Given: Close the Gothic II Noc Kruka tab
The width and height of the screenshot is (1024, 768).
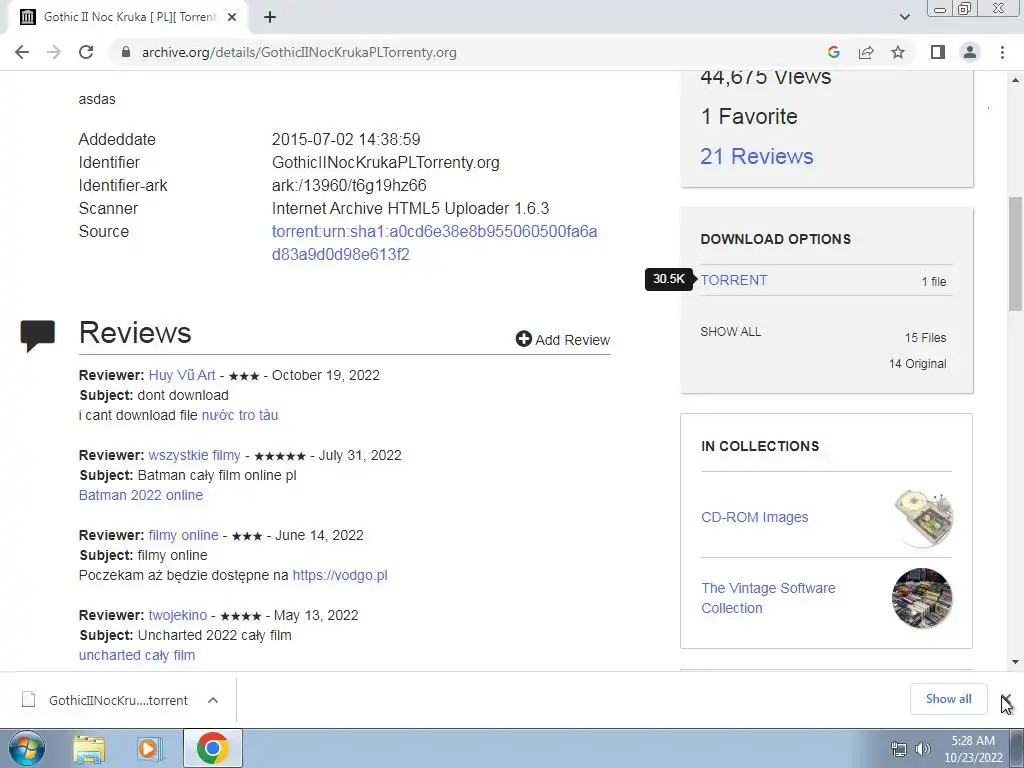Looking at the screenshot, I should [232, 17].
